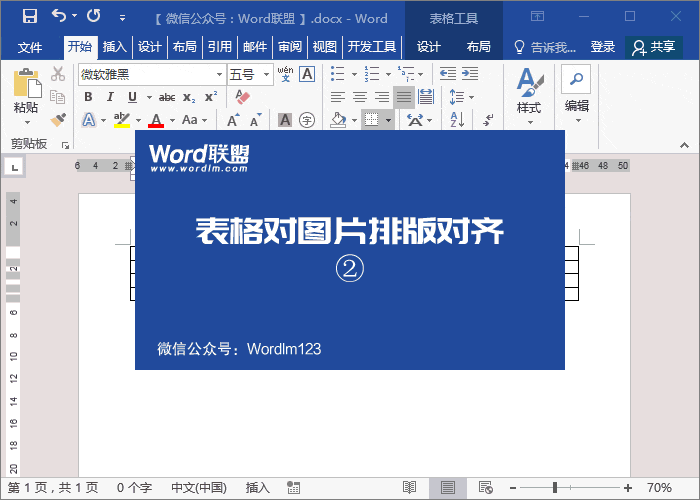Expand the 粘贴 options arrow
This screenshot has width=700, height=500.
[27, 122]
